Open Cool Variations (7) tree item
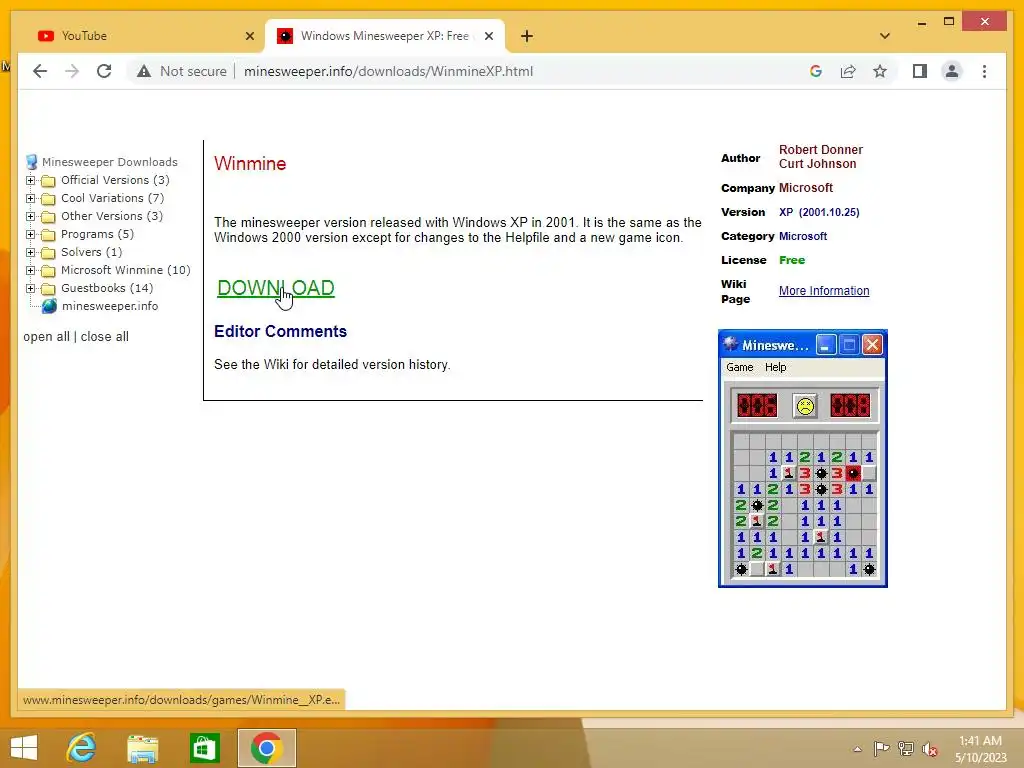This screenshot has height=768, width=1024. [112, 198]
